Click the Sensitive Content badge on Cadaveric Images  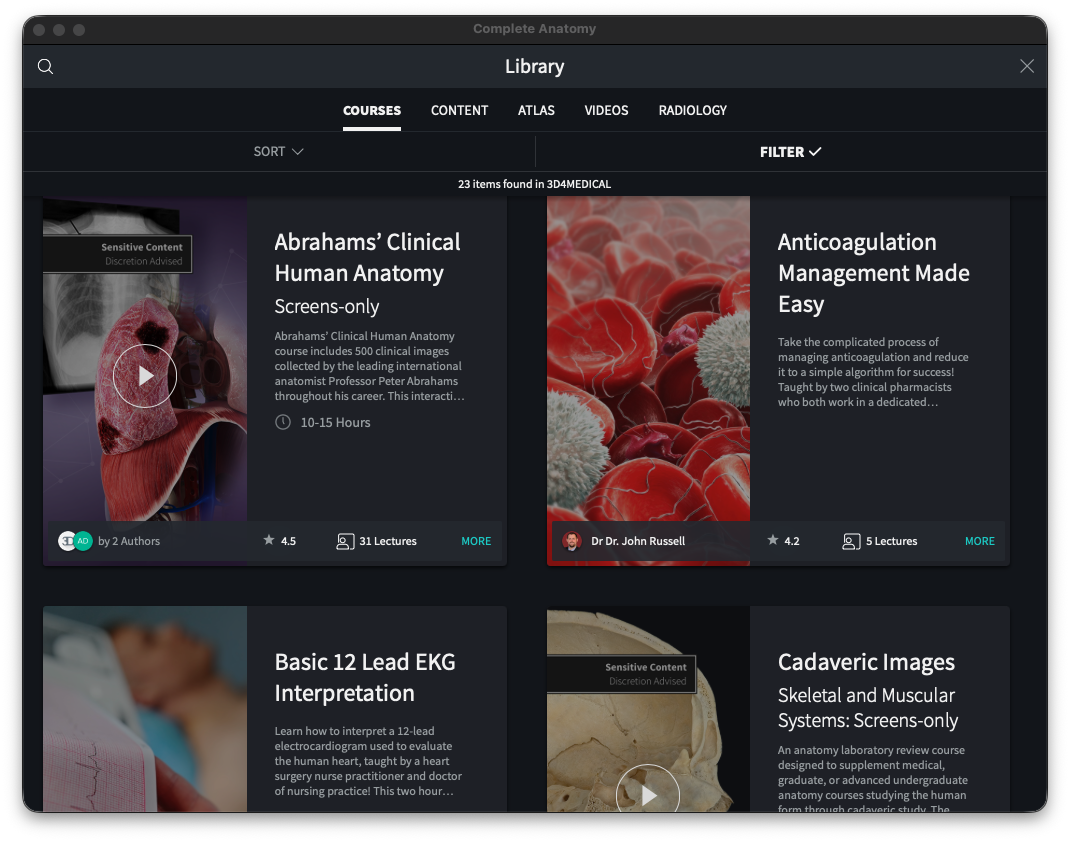click(621, 674)
